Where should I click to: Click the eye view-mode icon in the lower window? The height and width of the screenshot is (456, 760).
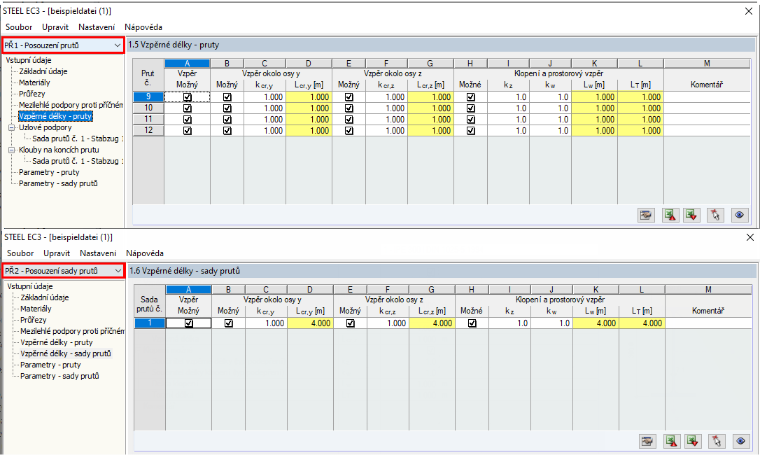[x=741, y=441]
